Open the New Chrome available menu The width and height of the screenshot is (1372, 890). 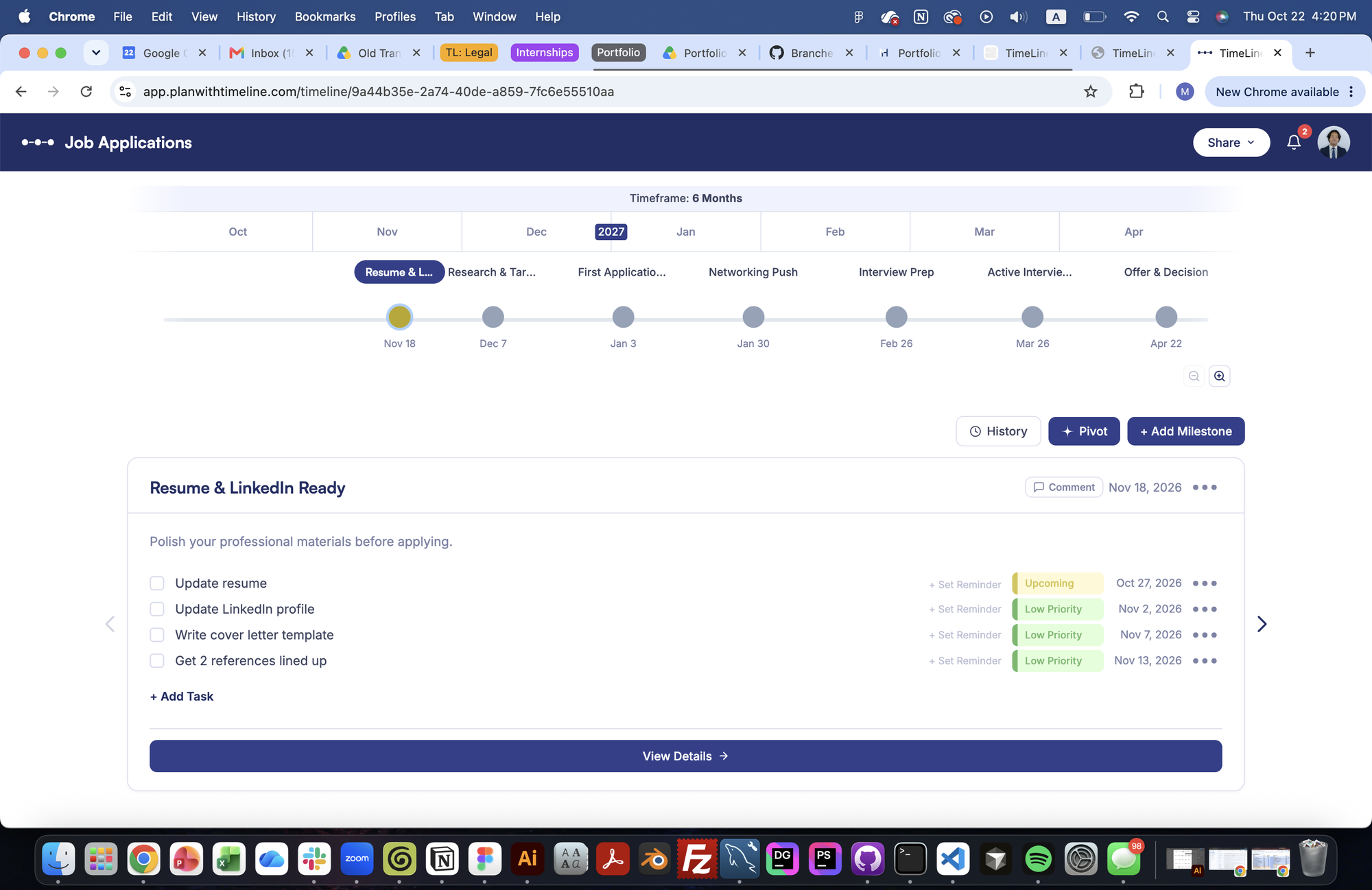[x=1285, y=92]
